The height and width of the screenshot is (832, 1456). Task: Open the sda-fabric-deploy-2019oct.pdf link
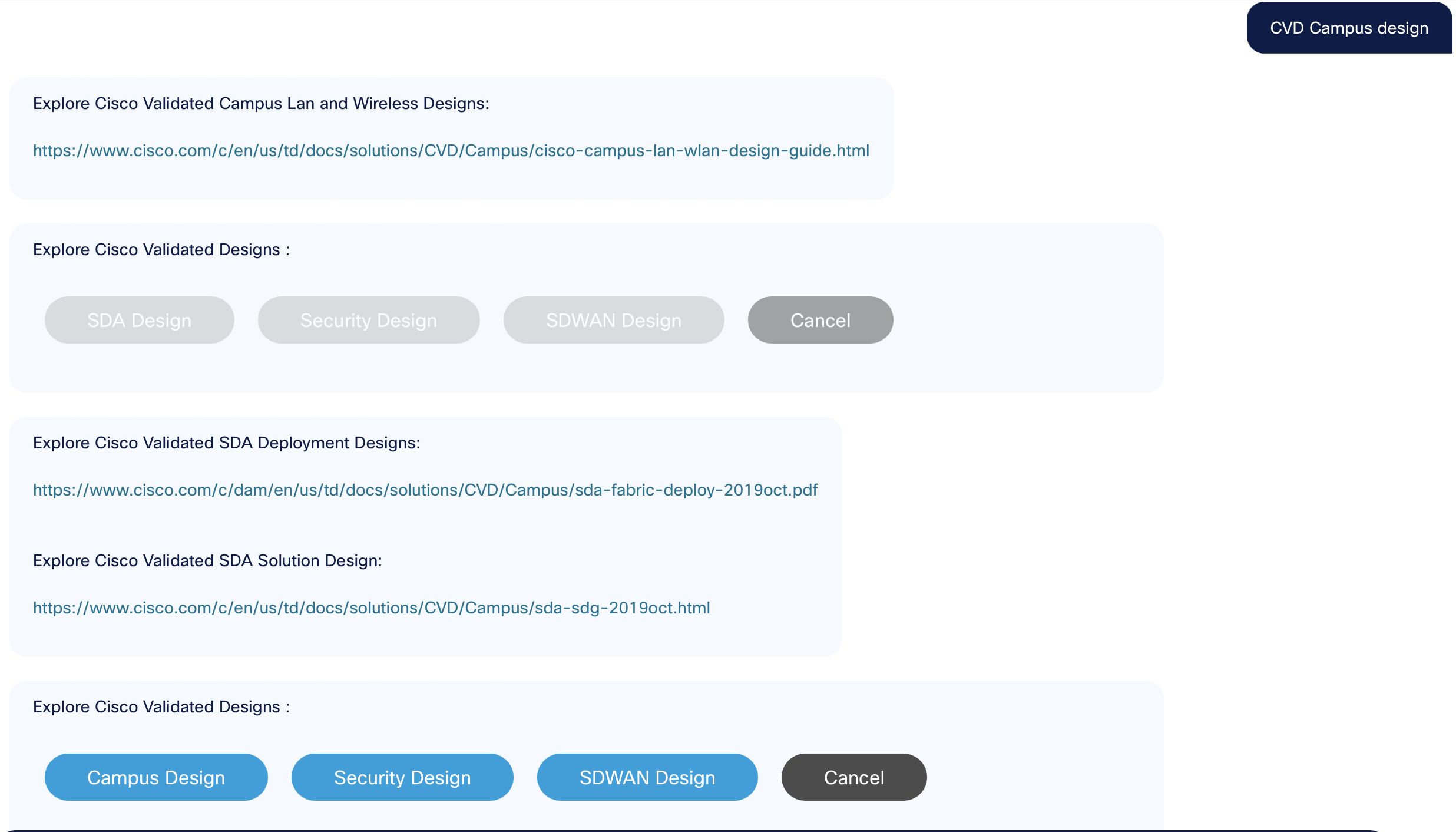point(425,490)
